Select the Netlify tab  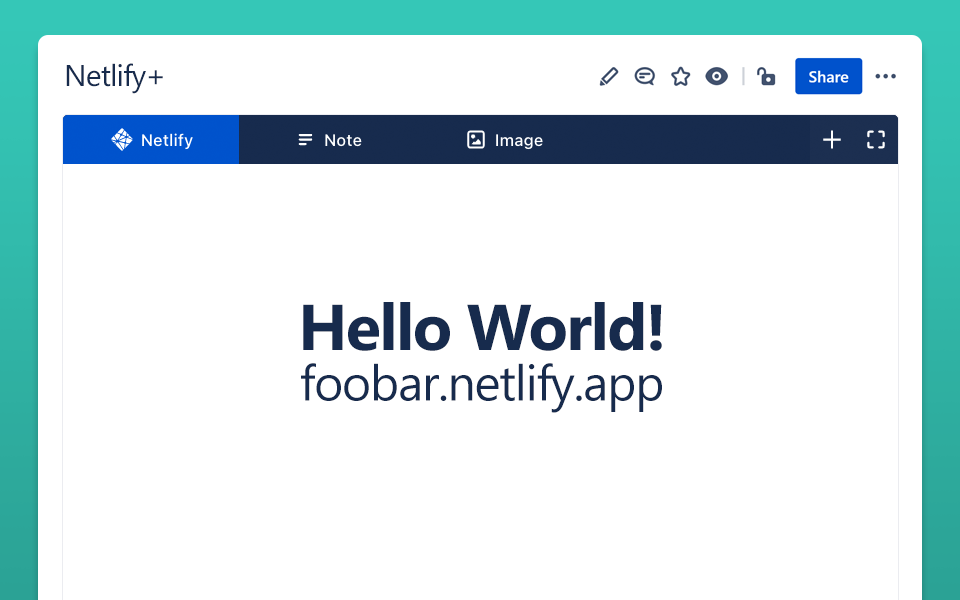point(151,140)
